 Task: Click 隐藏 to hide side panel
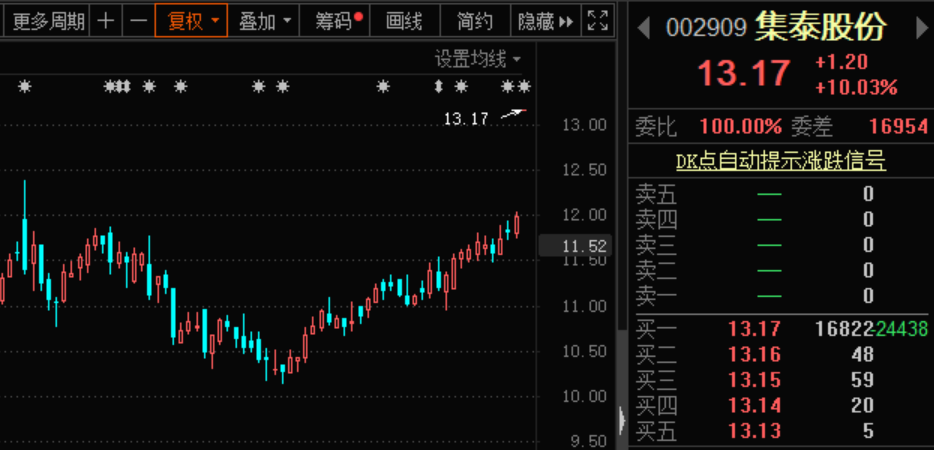[x=545, y=21]
